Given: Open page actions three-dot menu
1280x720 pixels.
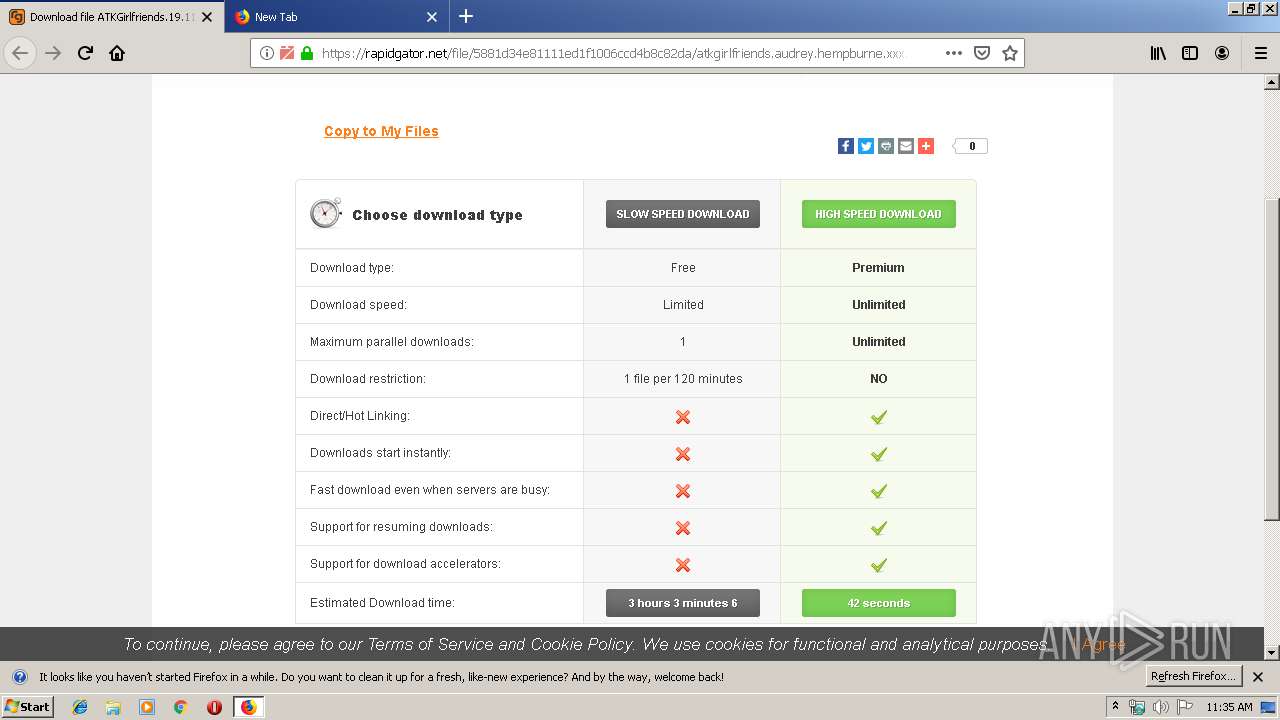Looking at the screenshot, I should pyautogui.click(x=953, y=53).
